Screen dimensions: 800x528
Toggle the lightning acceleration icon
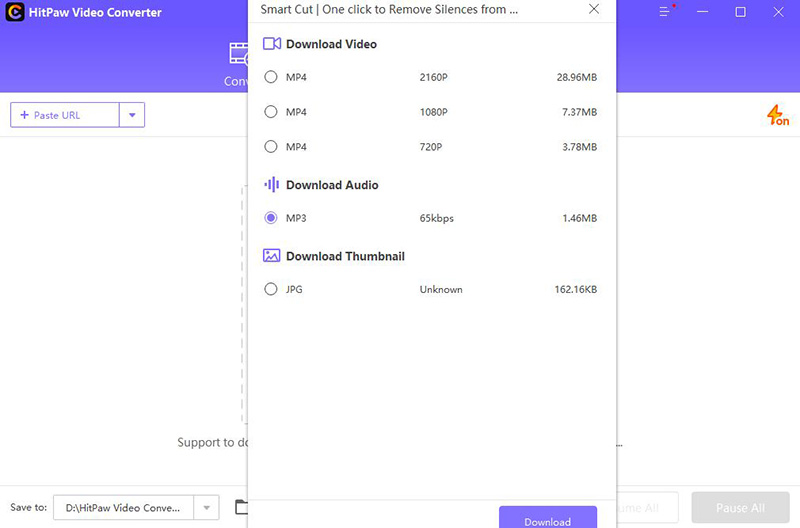[778, 115]
